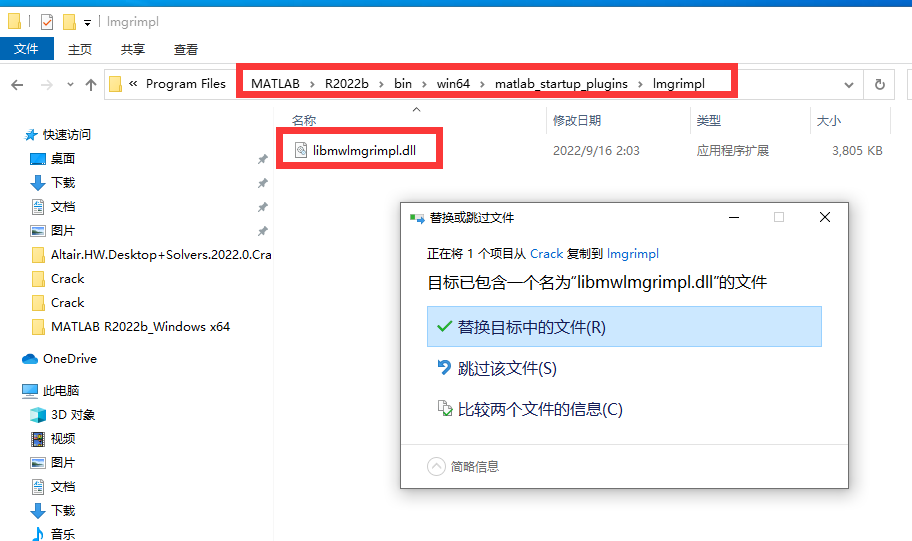This screenshot has width=912, height=541.
Task: Click the Forward navigation arrow
Action: click(x=47, y=85)
